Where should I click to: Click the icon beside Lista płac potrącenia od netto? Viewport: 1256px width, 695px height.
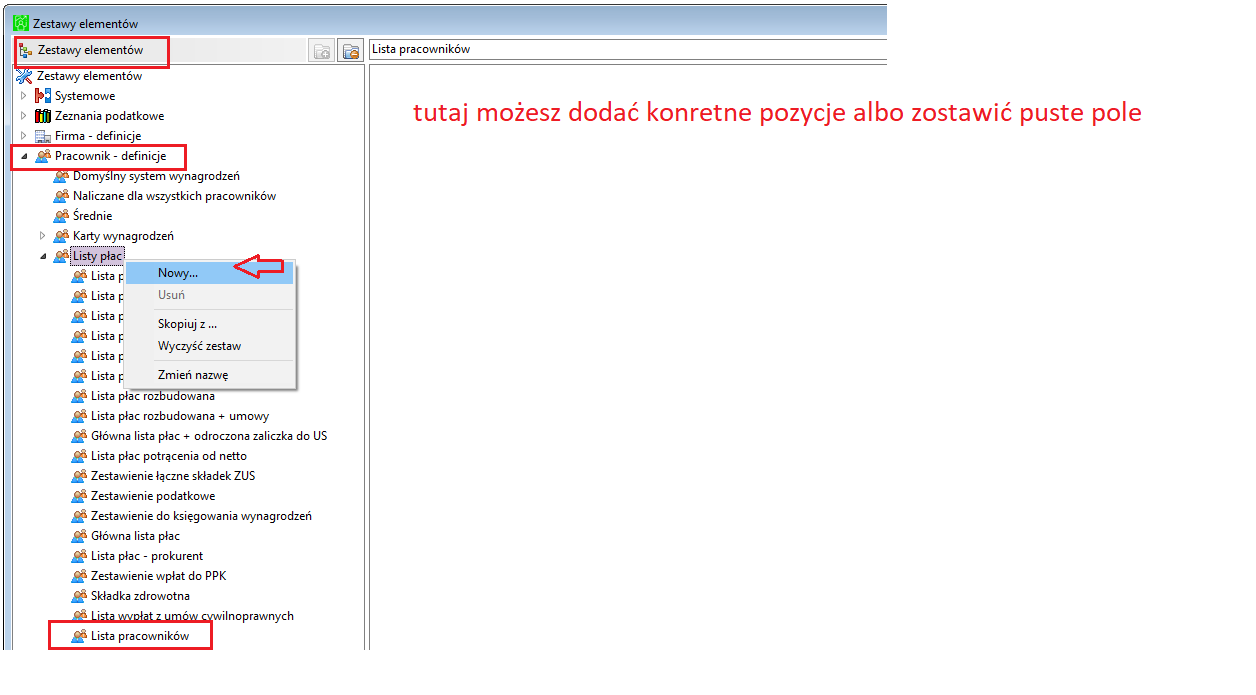pyautogui.click(x=79, y=456)
